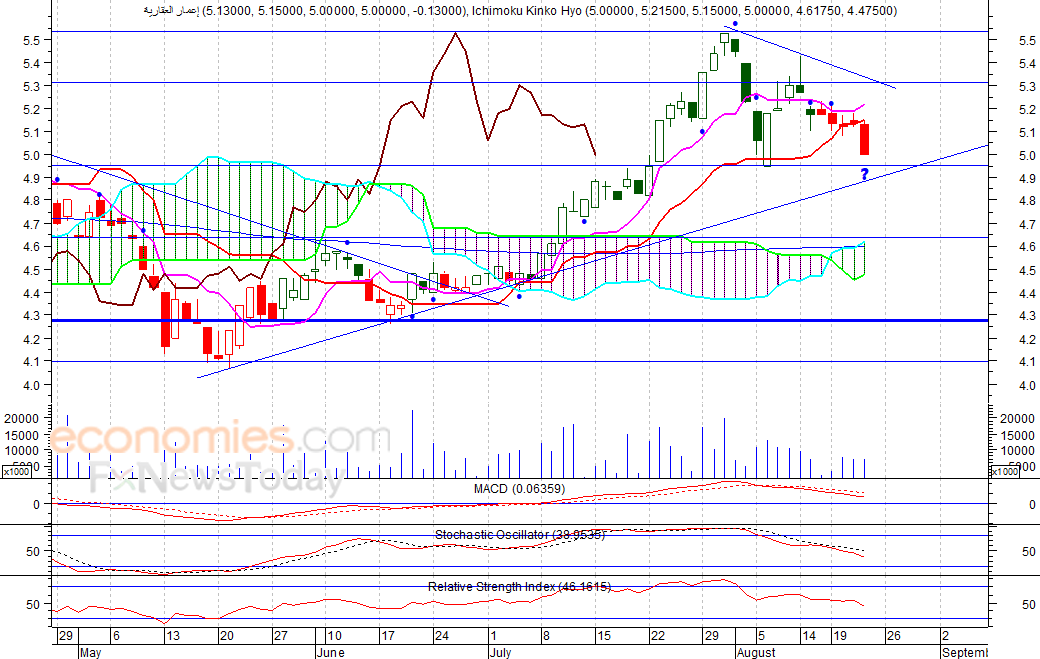
Task: Click the 5.5 value on left price axis
Action: (x=32, y=40)
